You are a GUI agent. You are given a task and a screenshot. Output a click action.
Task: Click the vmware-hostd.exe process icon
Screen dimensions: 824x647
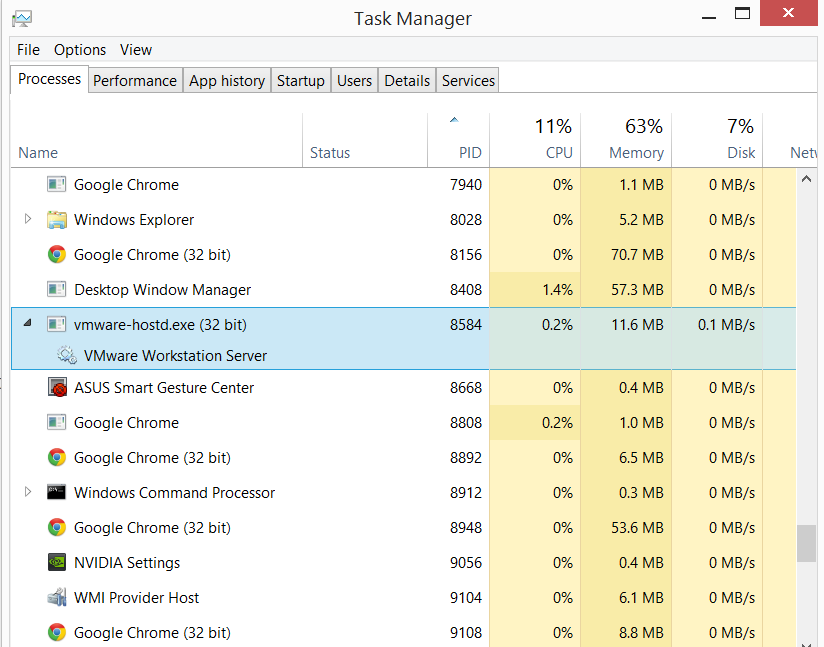[x=56, y=324]
